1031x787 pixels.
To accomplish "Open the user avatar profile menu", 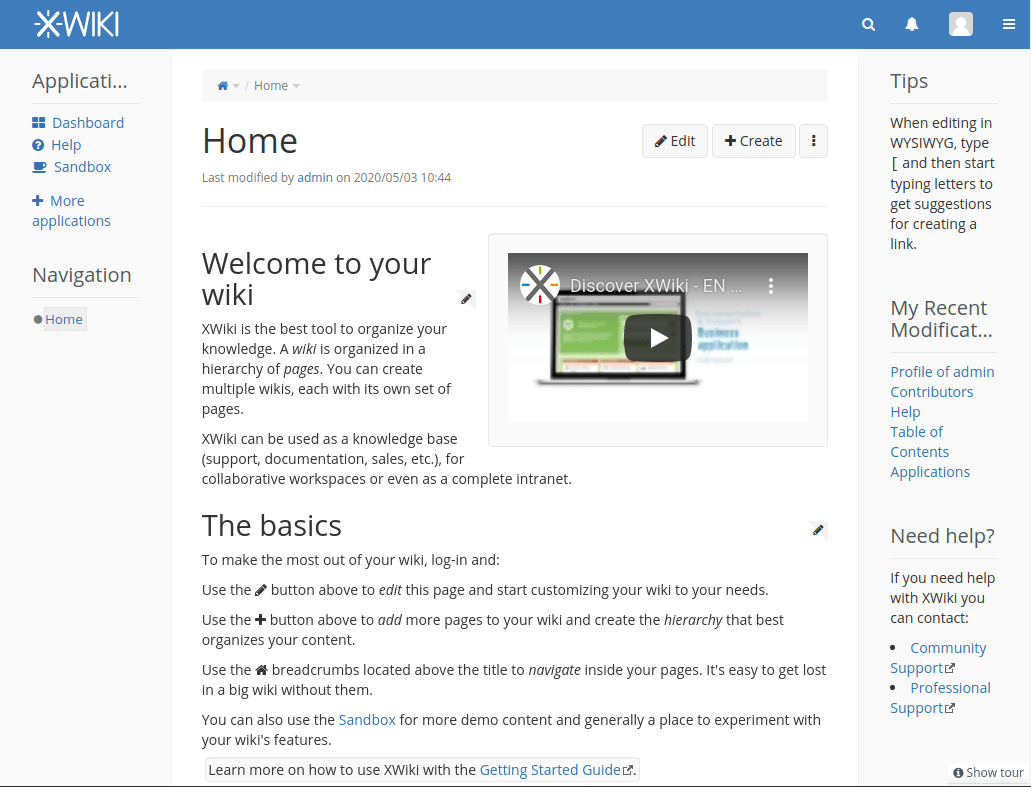I will 960,24.
